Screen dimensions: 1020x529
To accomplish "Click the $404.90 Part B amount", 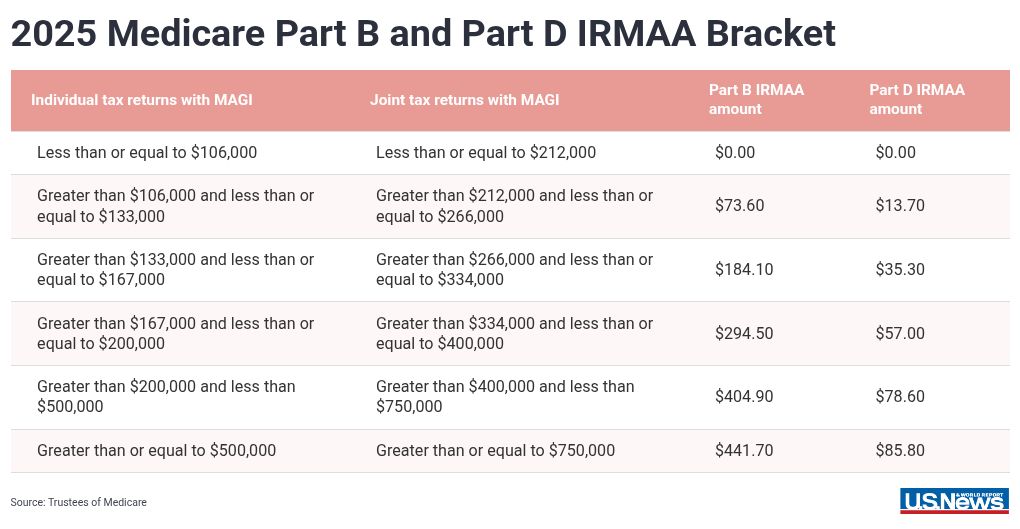I will pyautogui.click(x=744, y=397).
